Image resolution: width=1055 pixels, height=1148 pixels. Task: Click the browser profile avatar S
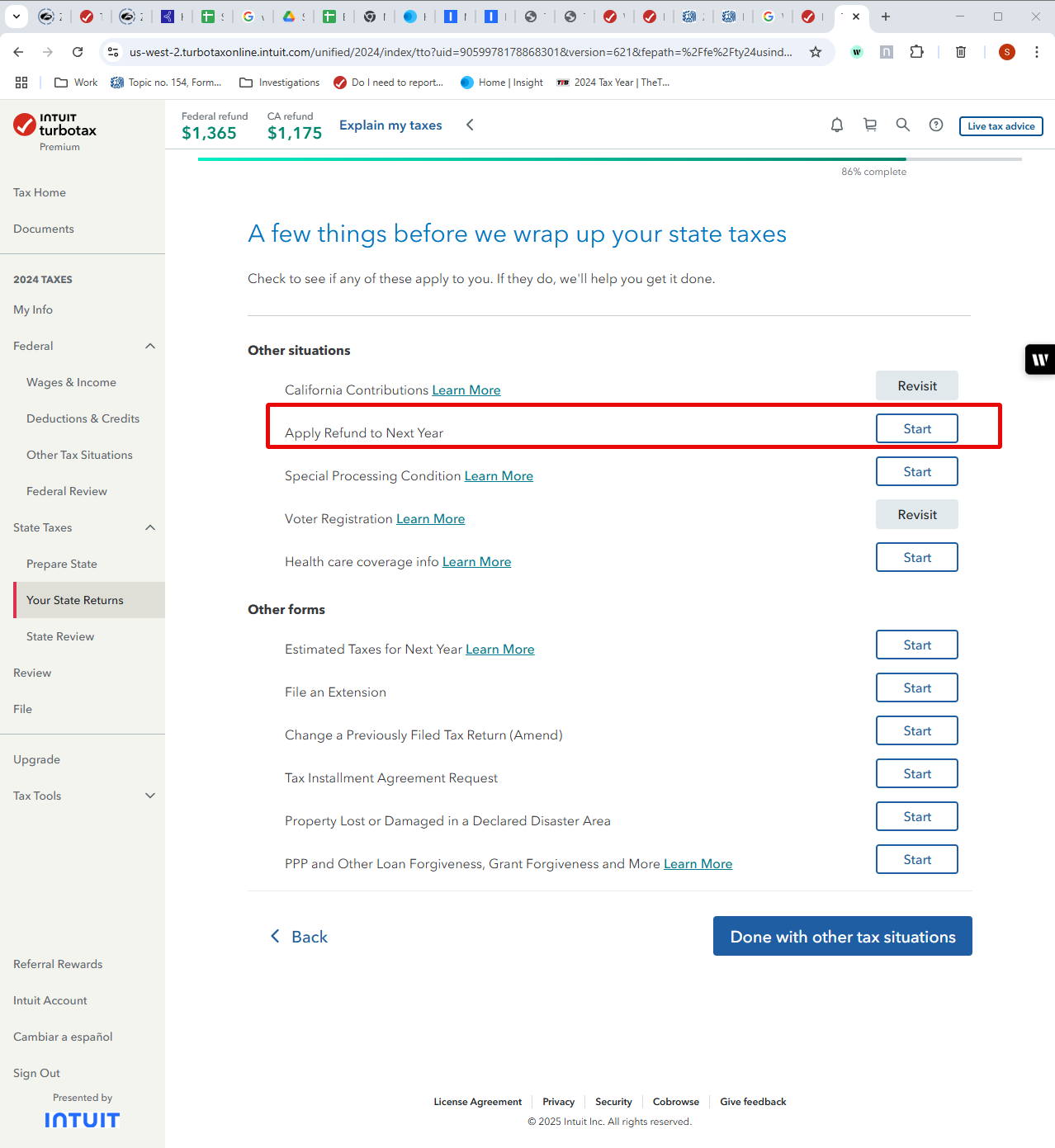[x=1007, y=52]
